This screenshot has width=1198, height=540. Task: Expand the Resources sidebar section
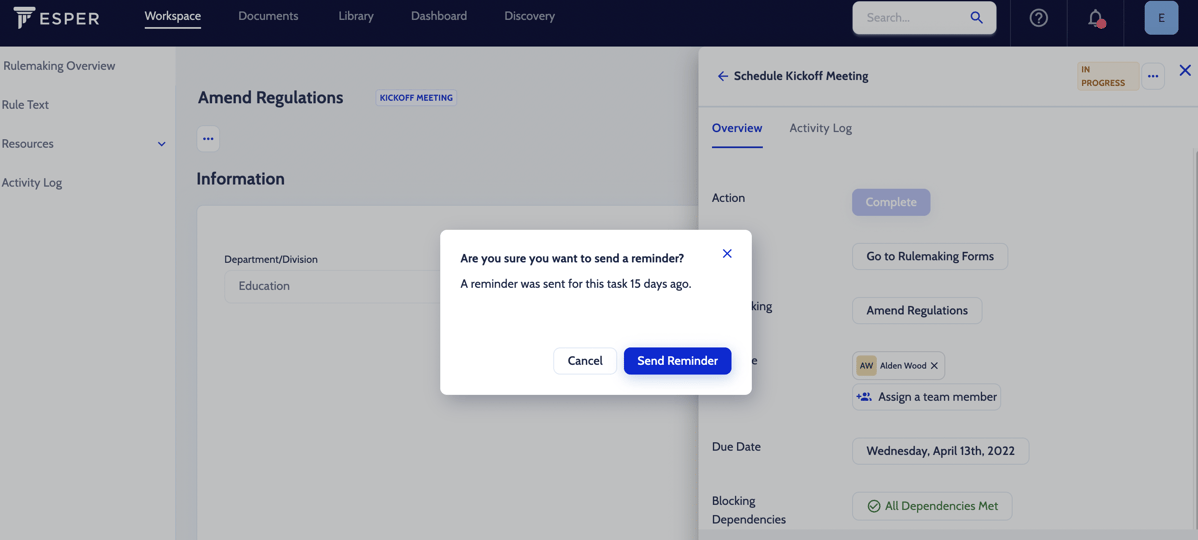pyautogui.click(x=161, y=144)
